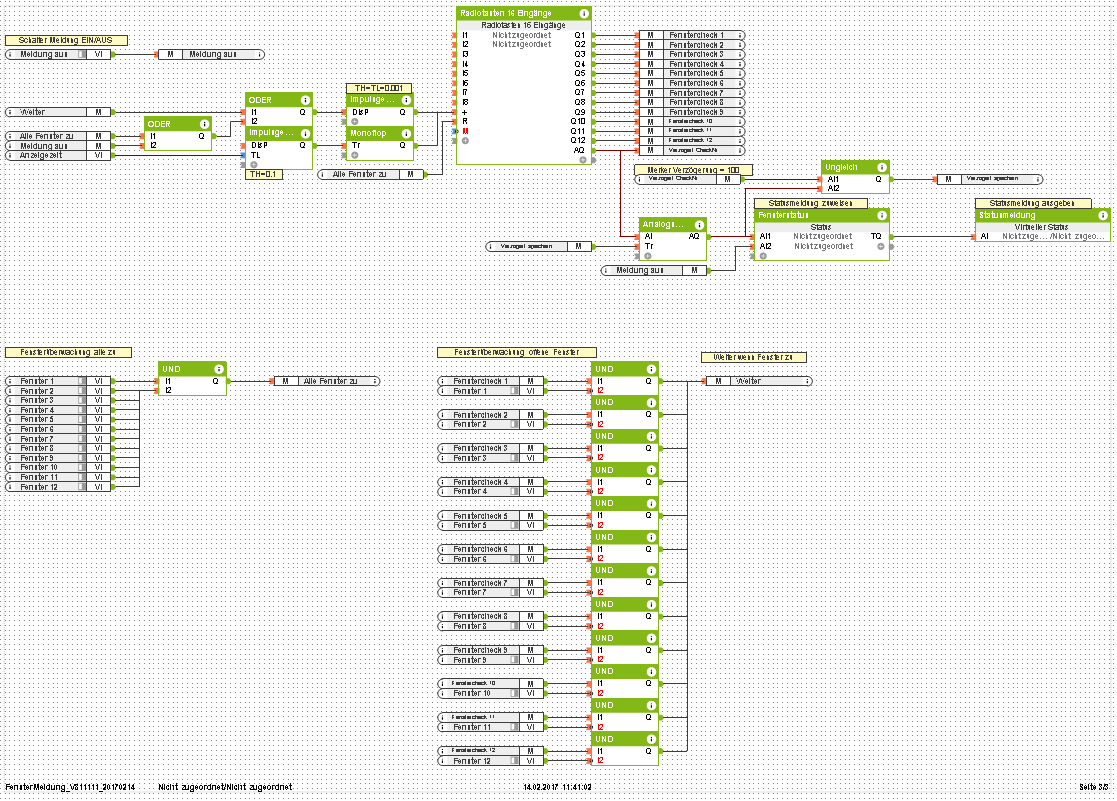Select the Weiter wenn Fenster zu note
The image size is (1117, 801).
tap(753, 357)
